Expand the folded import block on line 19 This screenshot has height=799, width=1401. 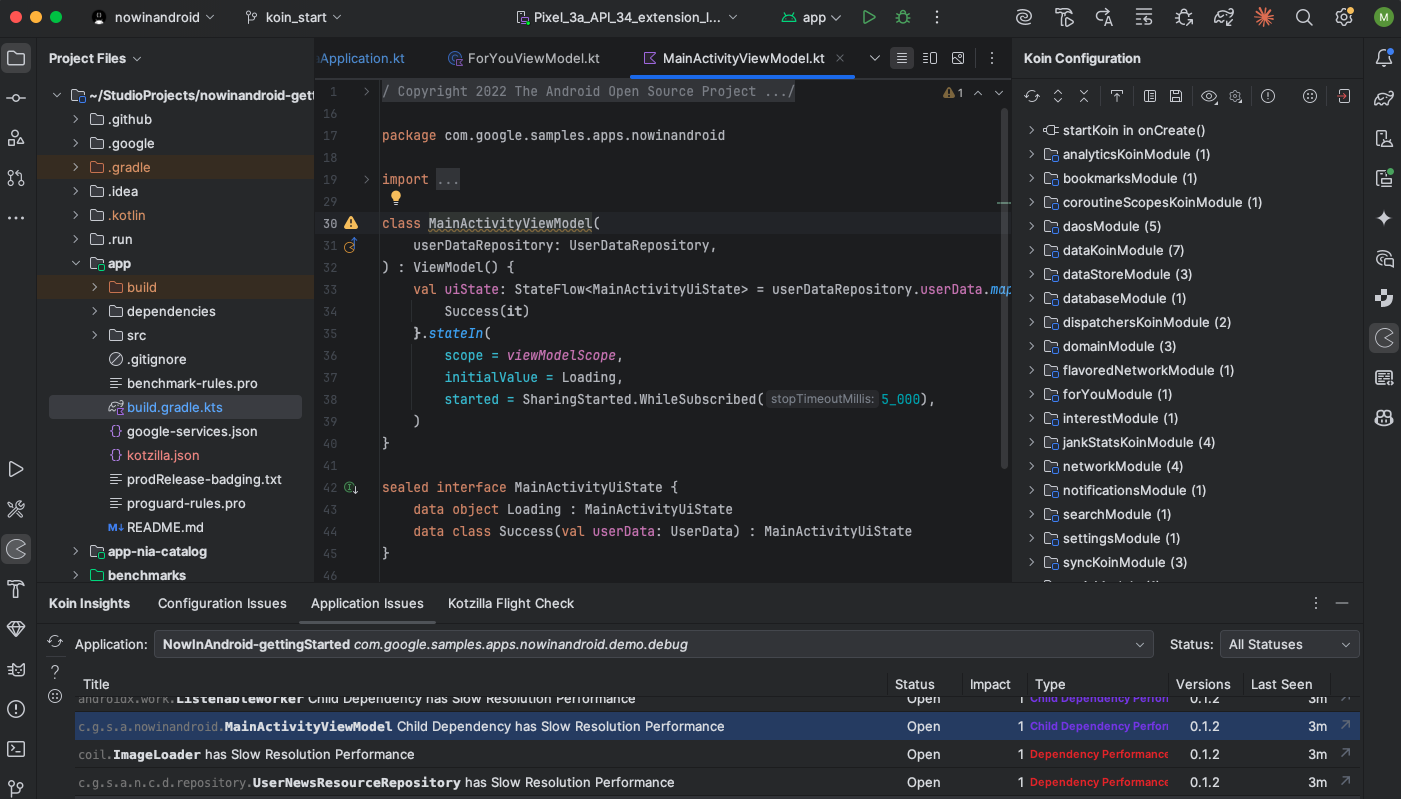point(367,179)
